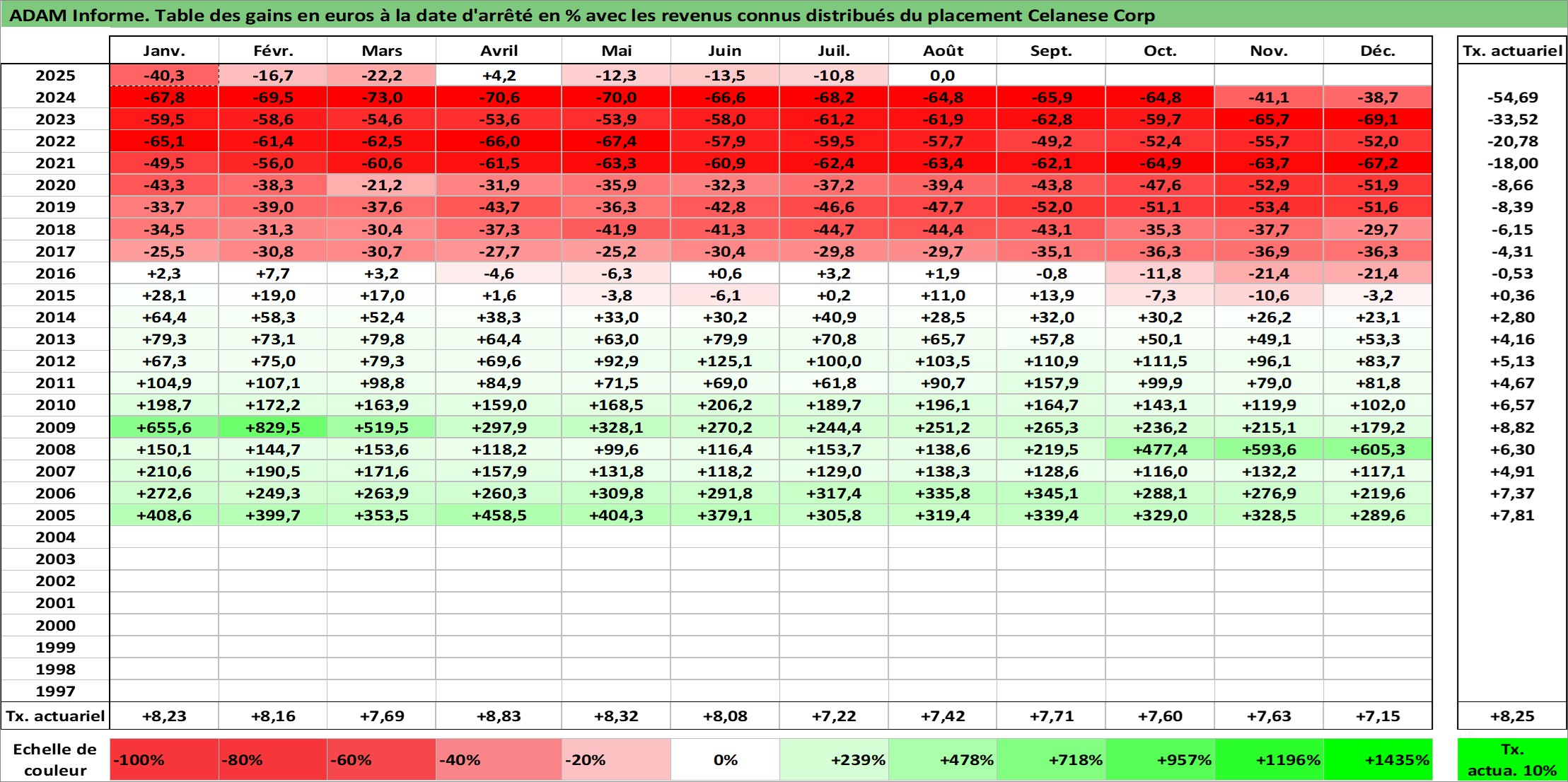Click the +718% green scale cell
The height and width of the screenshot is (782, 1568).
click(1051, 759)
